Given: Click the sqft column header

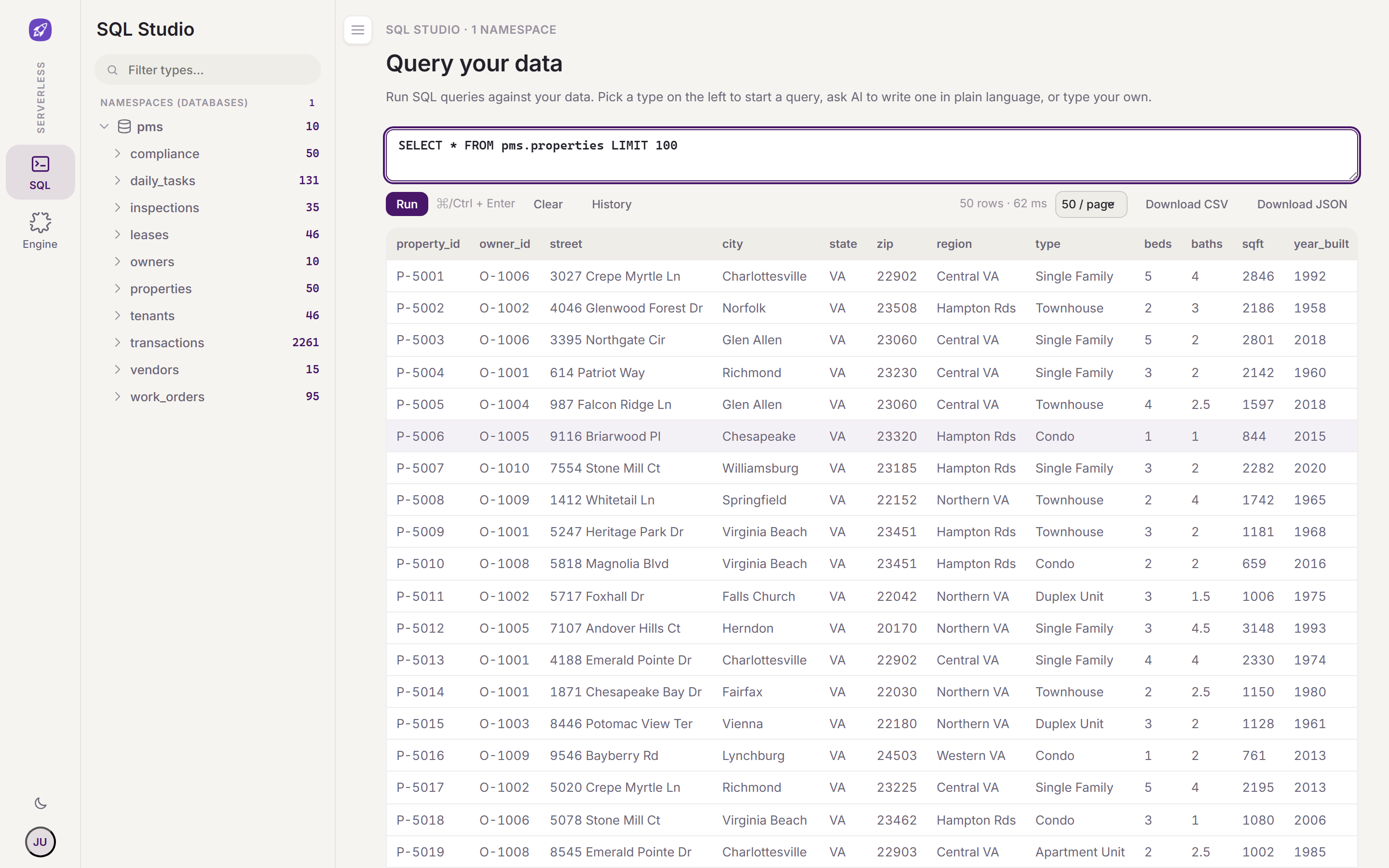Looking at the screenshot, I should [x=1253, y=244].
